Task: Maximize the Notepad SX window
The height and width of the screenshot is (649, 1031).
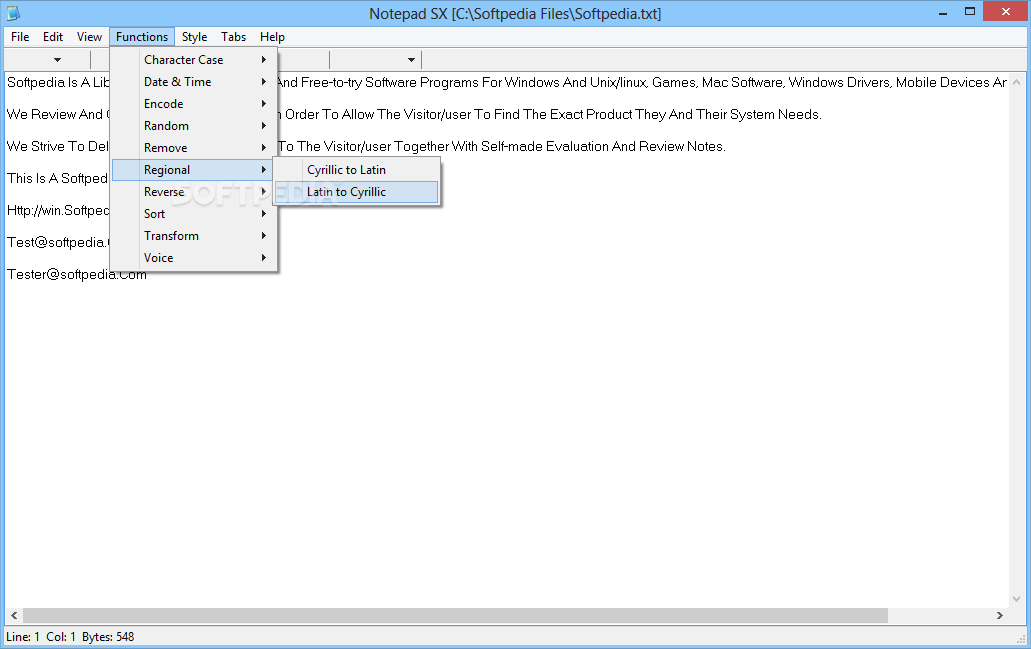Action: tap(970, 12)
